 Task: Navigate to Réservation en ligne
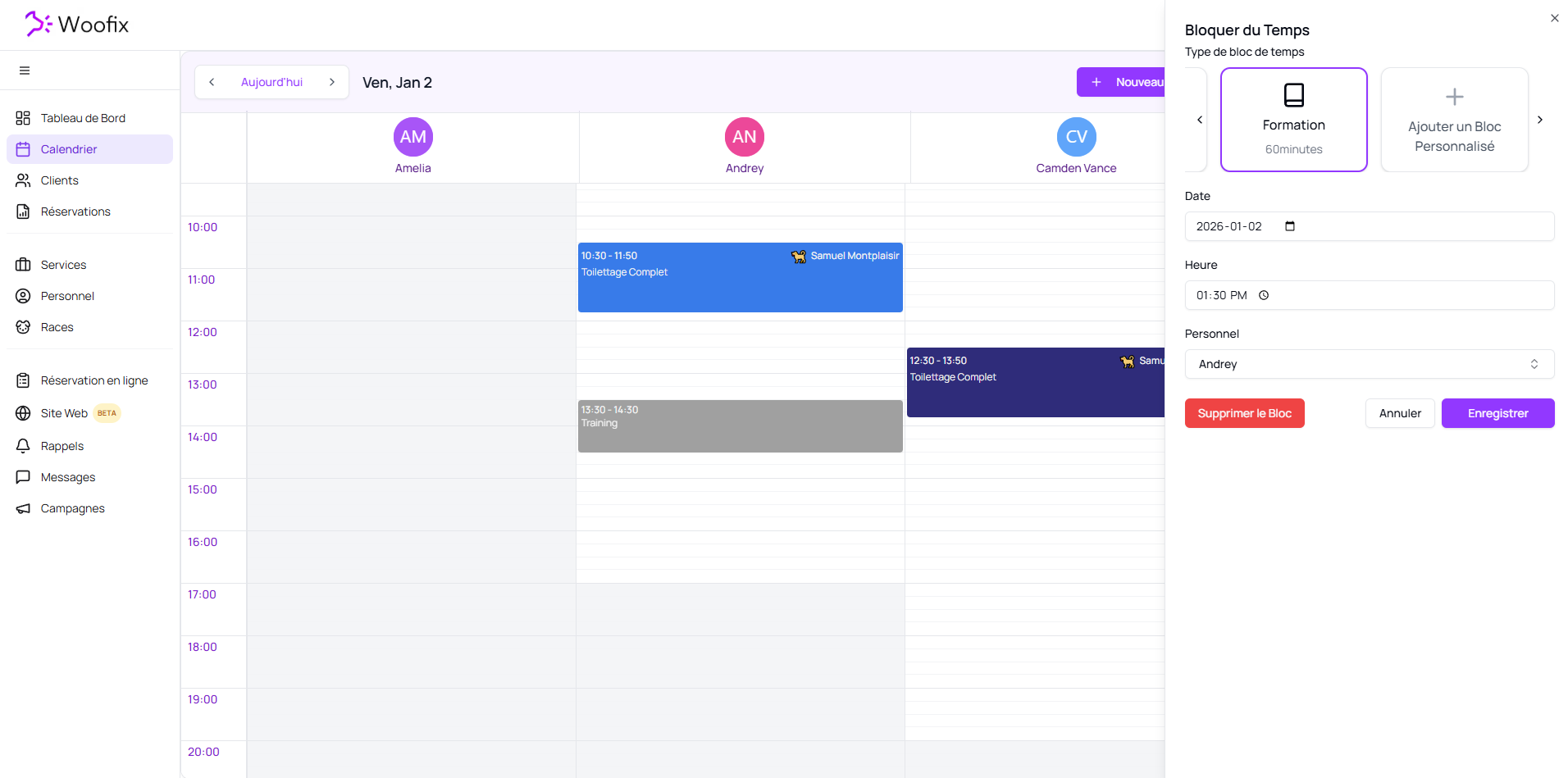coord(94,380)
